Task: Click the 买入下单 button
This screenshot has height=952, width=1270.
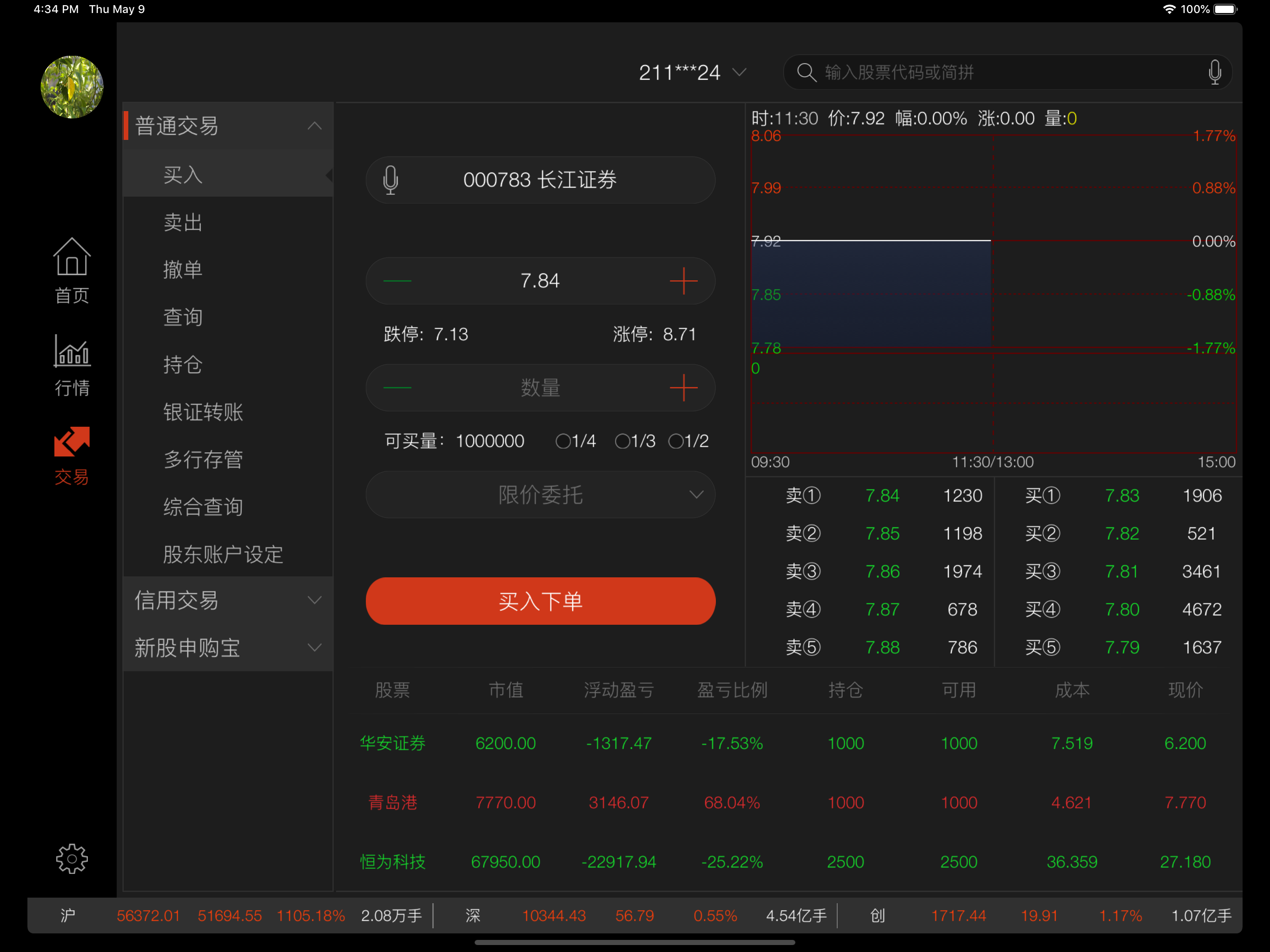Action: point(540,601)
